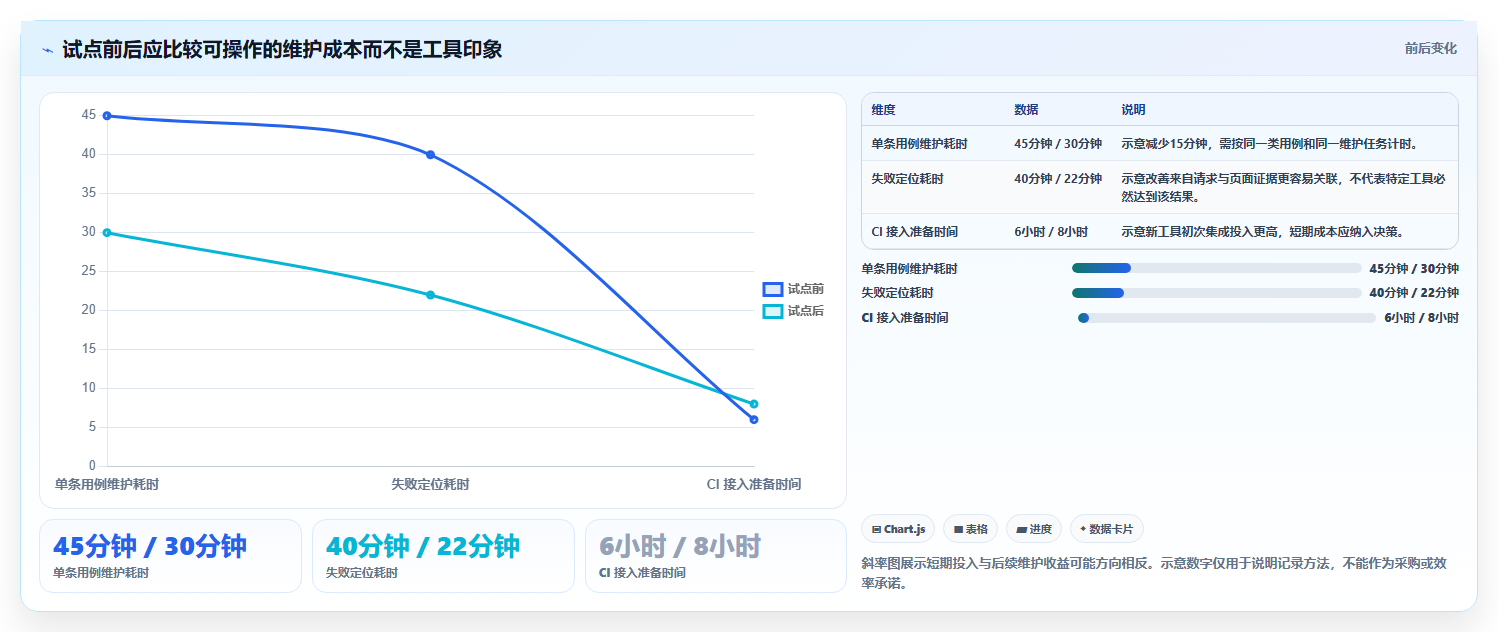The height and width of the screenshot is (632, 1498).
Task: Click the explanation starting 示意减少15分钟
Action: coord(1269,144)
